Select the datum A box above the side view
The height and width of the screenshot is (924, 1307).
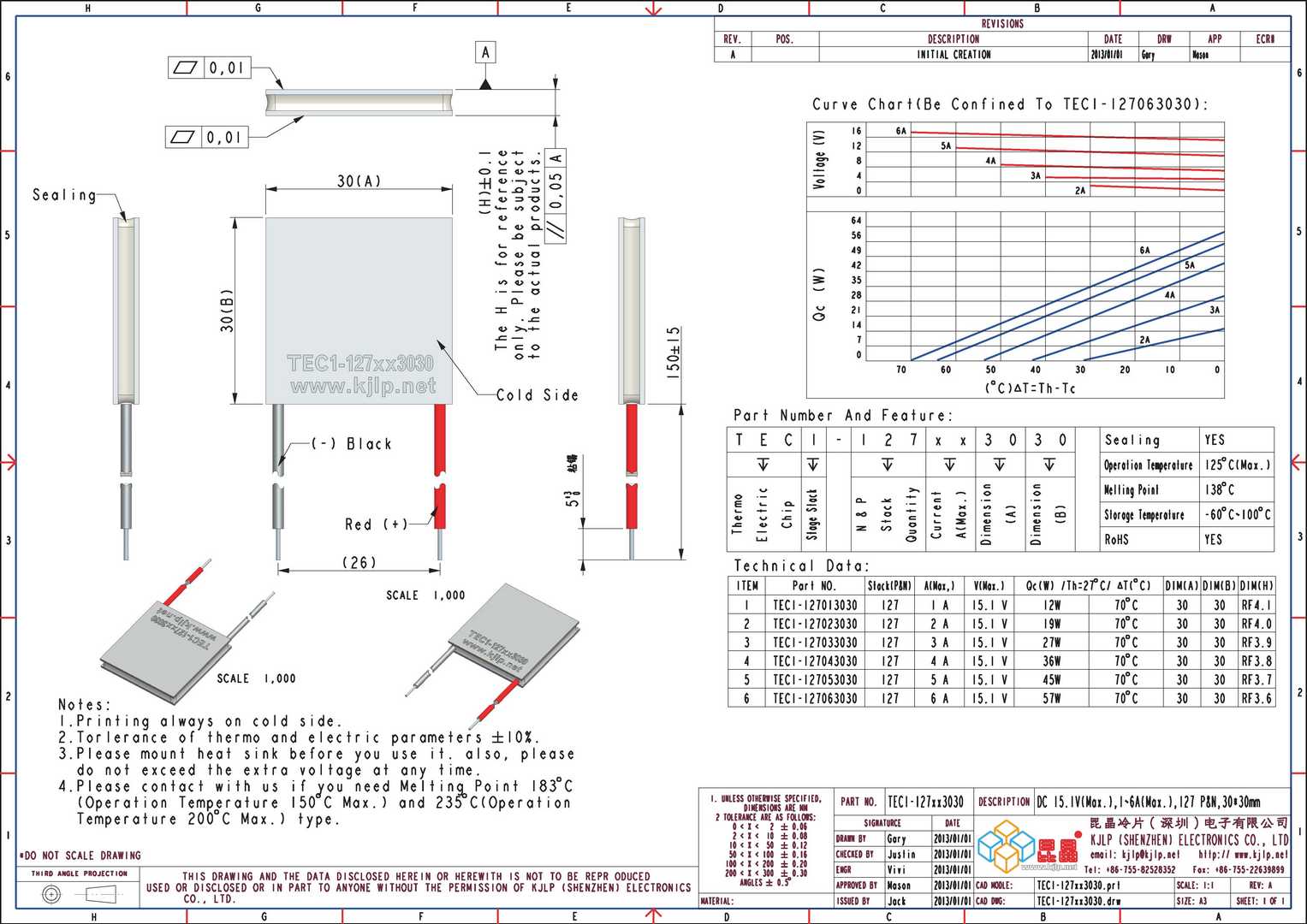pyautogui.click(x=485, y=52)
